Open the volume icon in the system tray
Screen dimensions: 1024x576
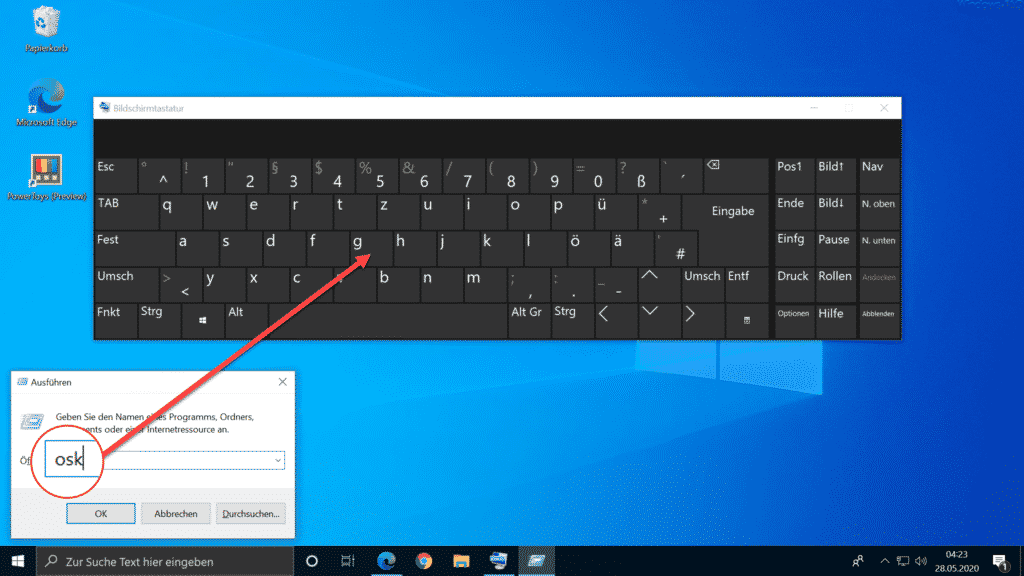point(921,561)
